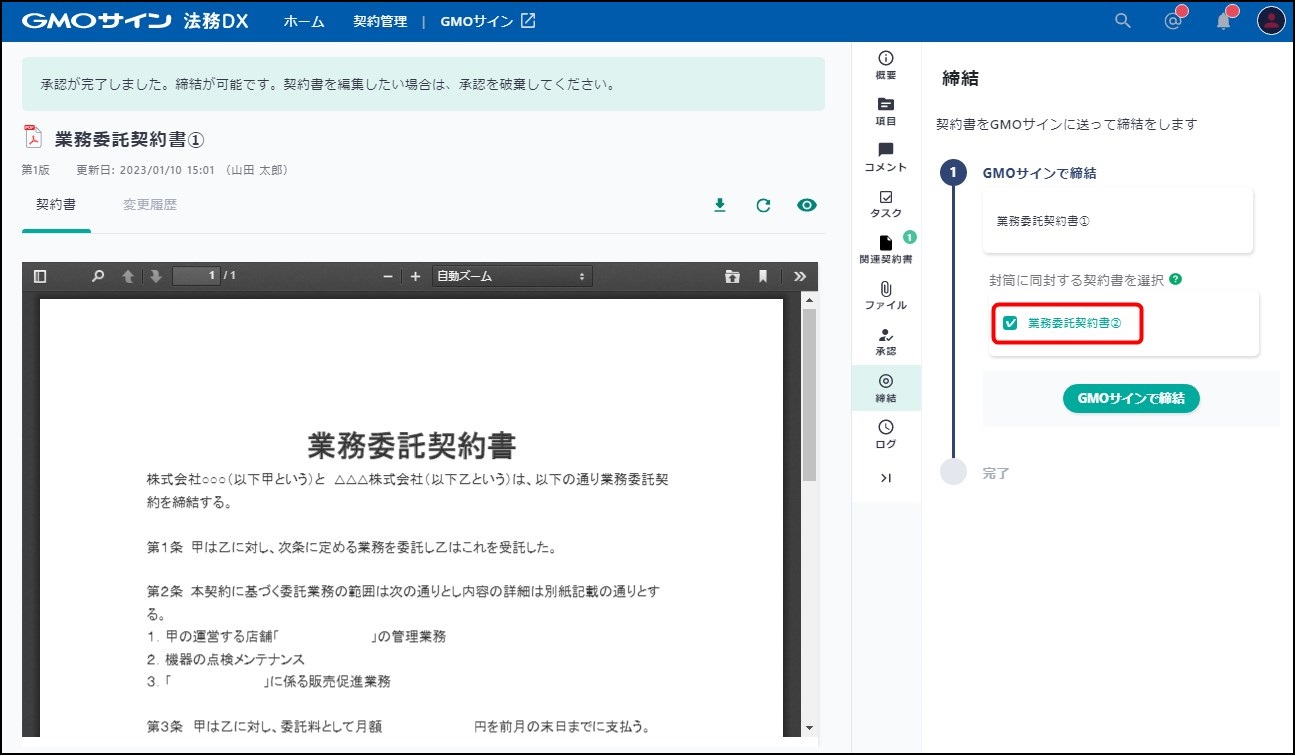Open the 自動ズーム zoom dropdown
Image resolution: width=1295 pixels, height=755 pixels.
pos(511,276)
